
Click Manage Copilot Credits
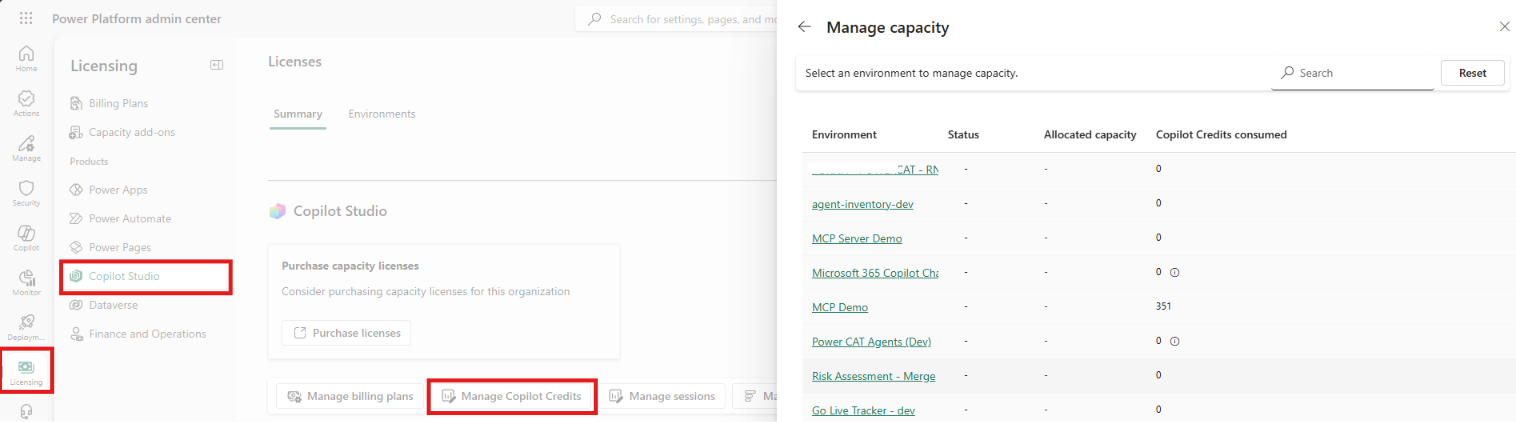(512, 397)
